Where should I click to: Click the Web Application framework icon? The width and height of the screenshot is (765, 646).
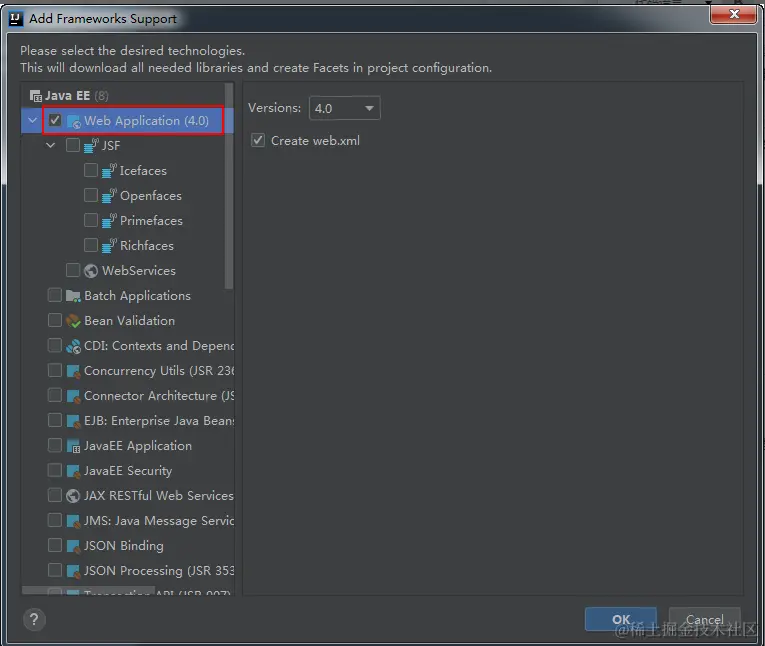(x=73, y=121)
